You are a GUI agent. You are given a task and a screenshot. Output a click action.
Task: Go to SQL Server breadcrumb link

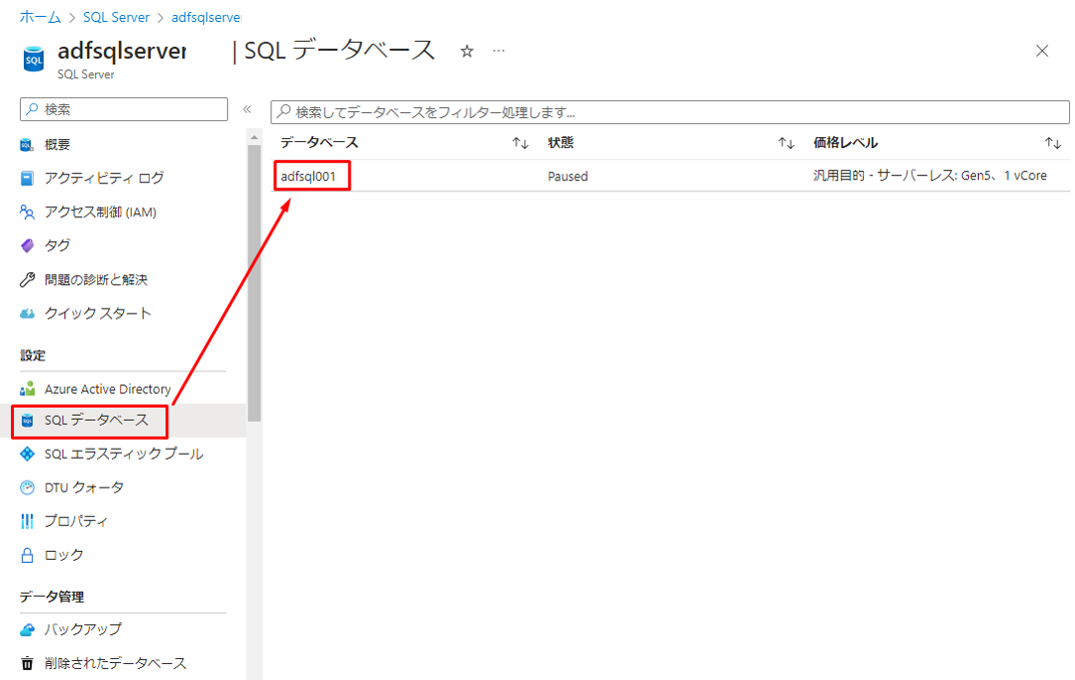(116, 17)
